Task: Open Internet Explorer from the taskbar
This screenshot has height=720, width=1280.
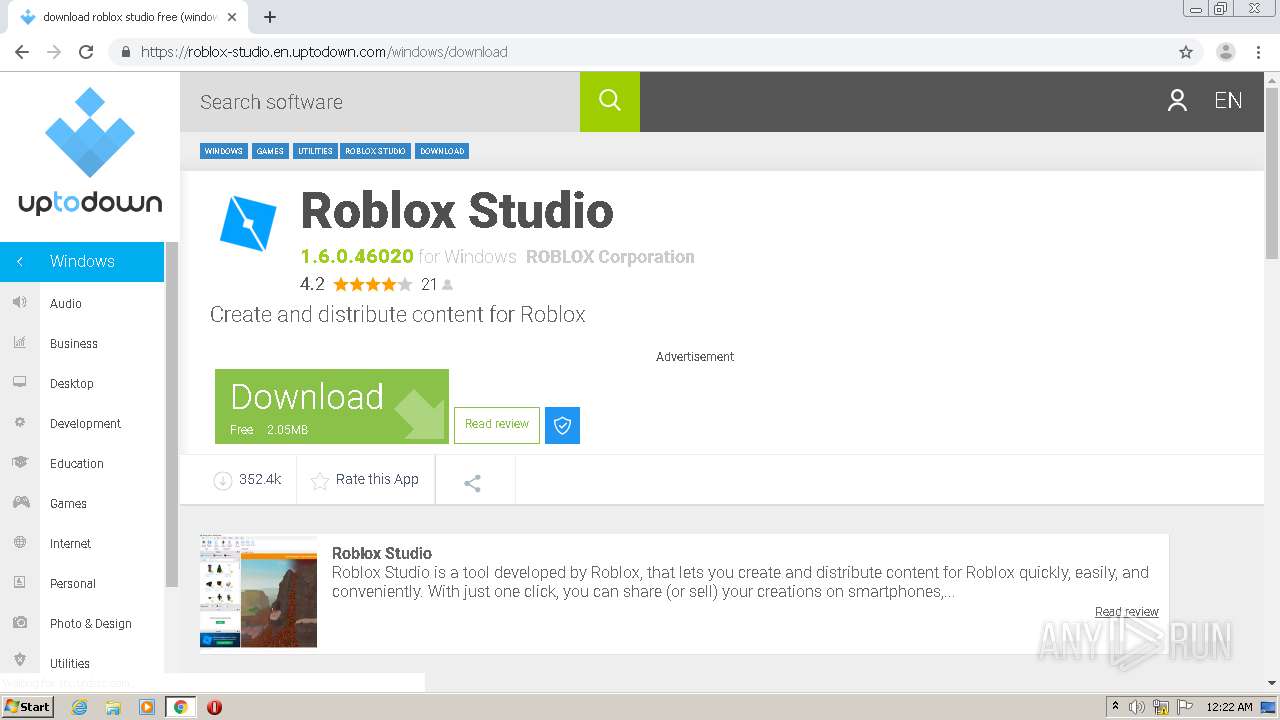Action: coord(79,707)
